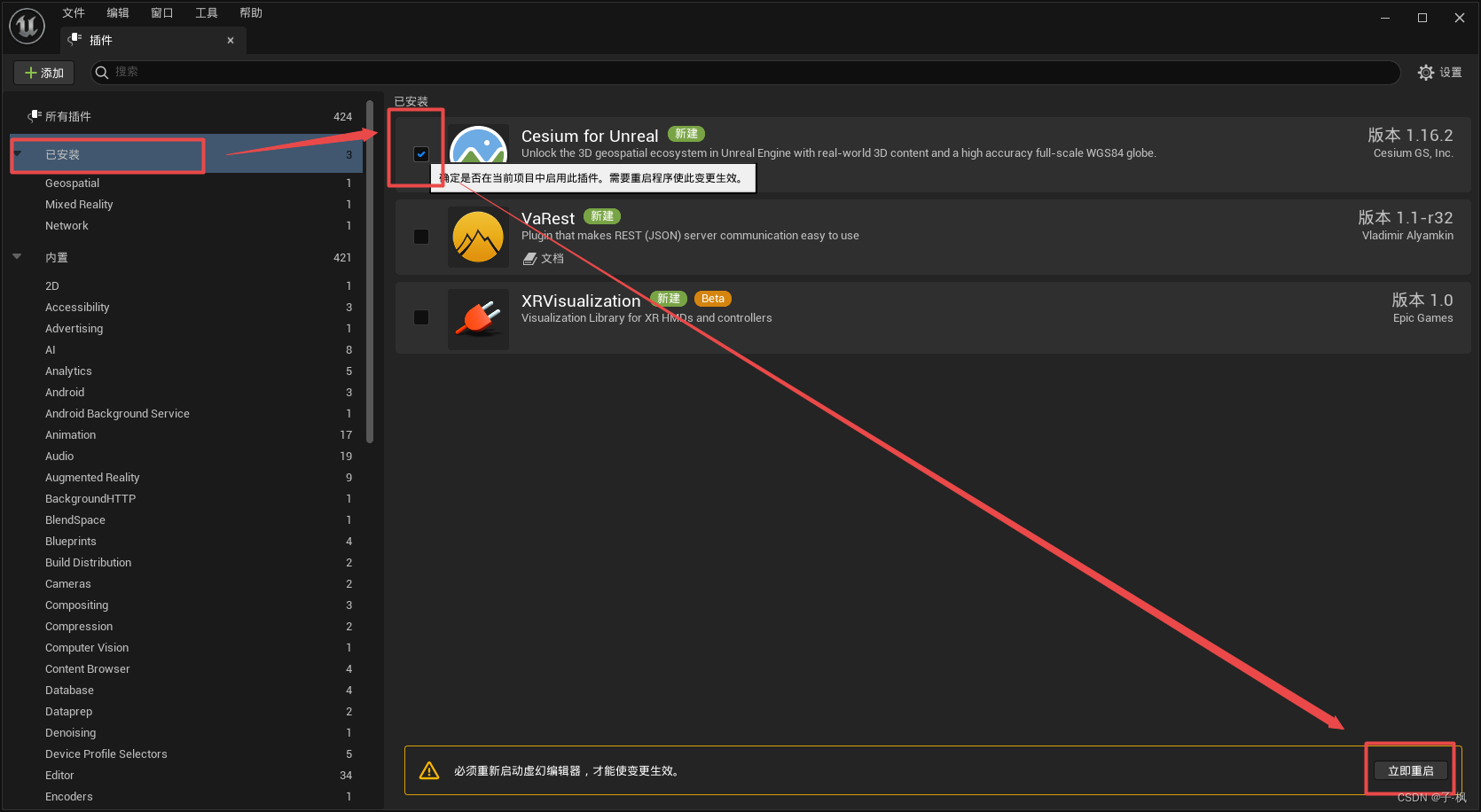Open the VaRest 文档 documentation link

pos(544,258)
